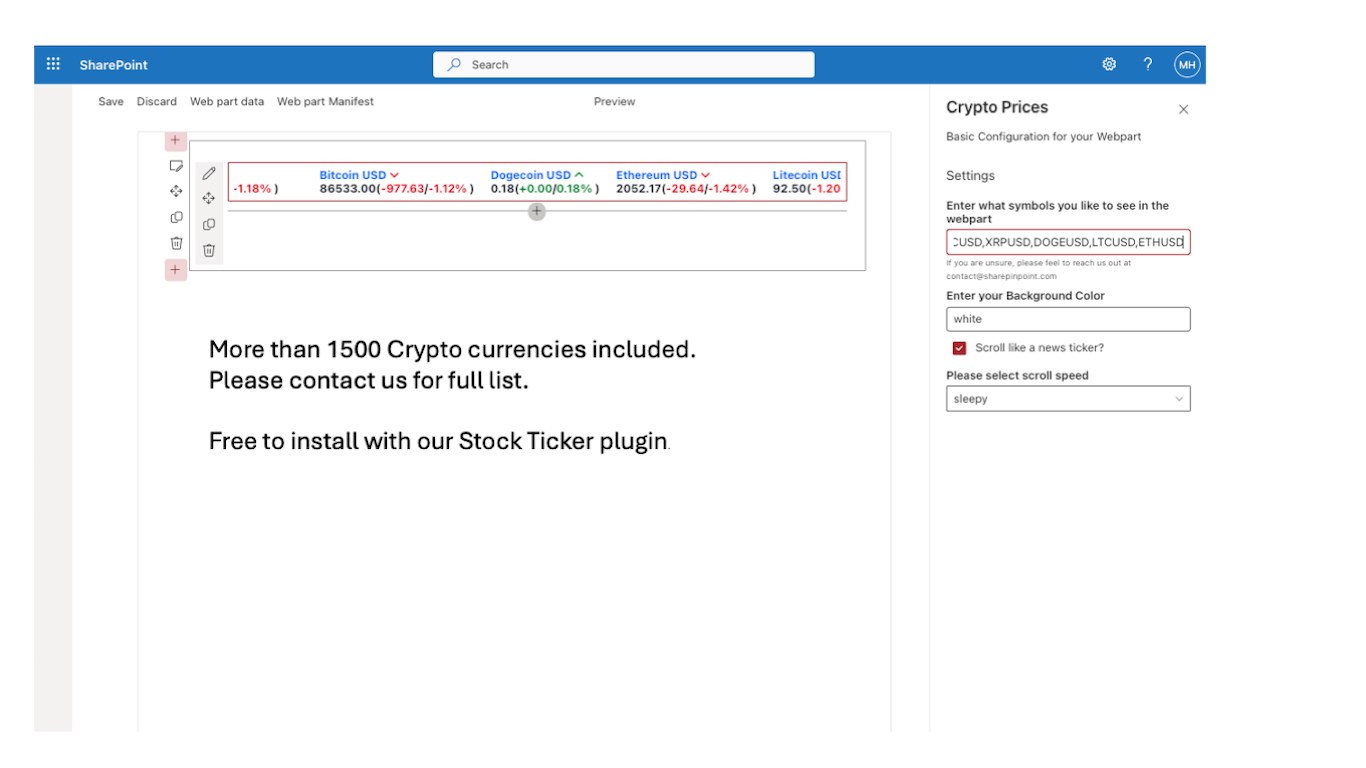Add a new section above with plus
The image size is (1366, 768).
point(176,140)
